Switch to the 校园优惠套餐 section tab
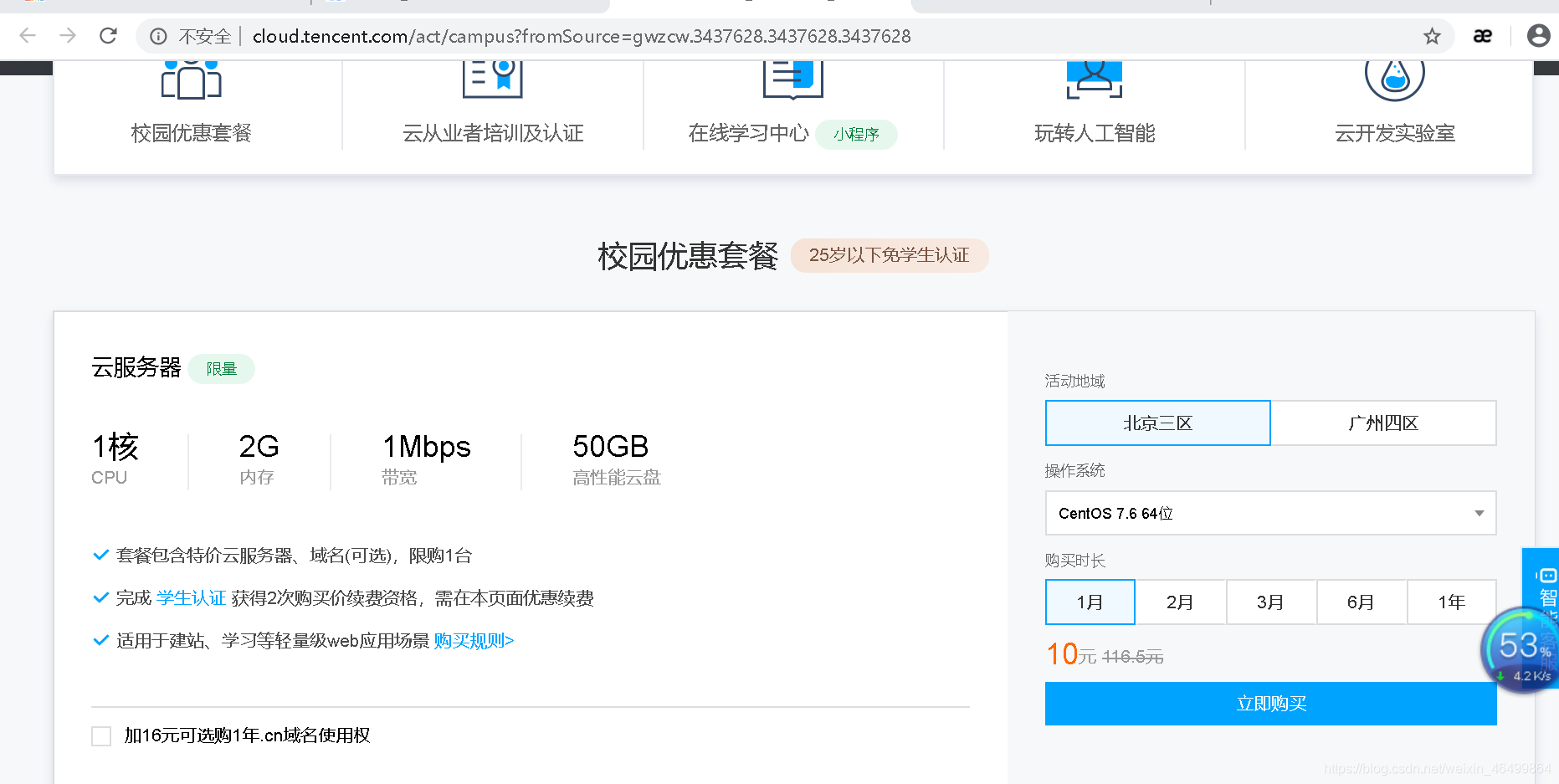 tap(192, 133)
